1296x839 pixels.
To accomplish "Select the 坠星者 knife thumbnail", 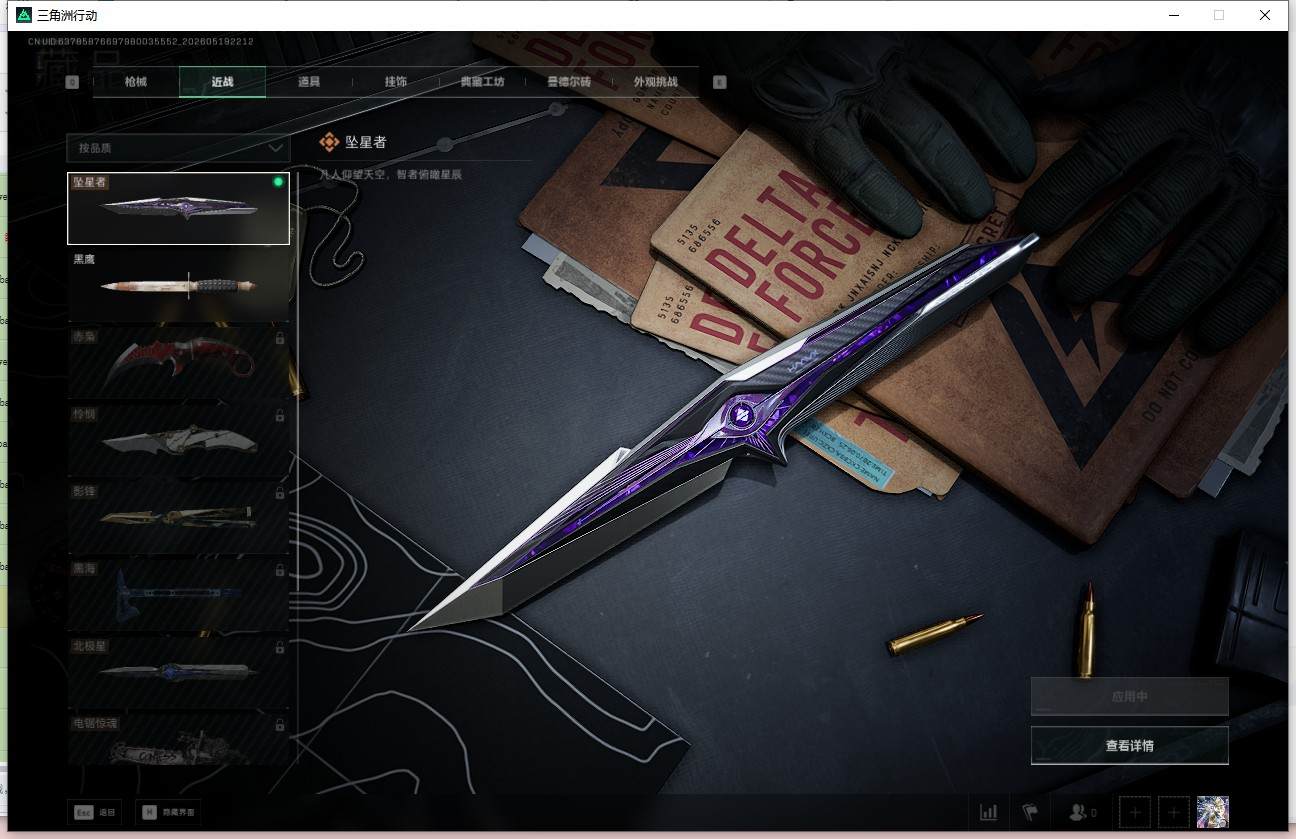I will 178,208.
